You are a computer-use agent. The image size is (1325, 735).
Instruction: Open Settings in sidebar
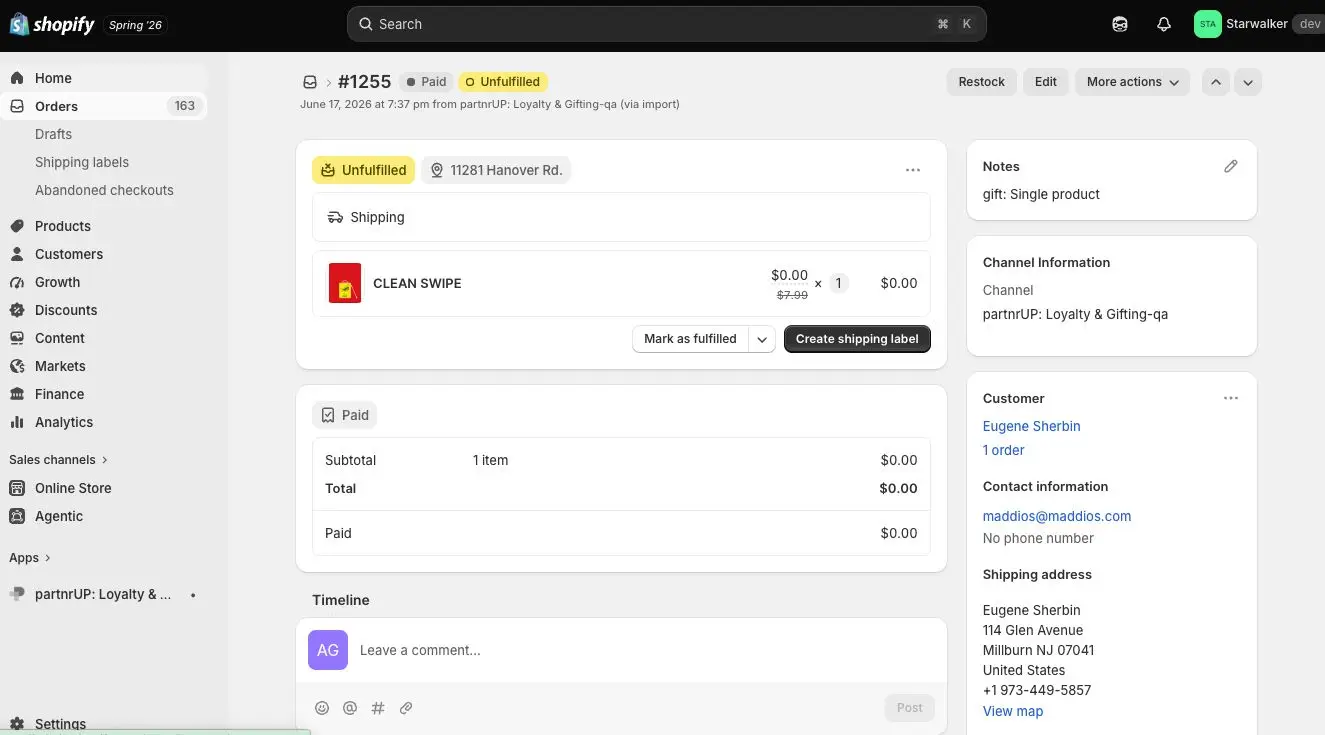click(x=60, y=724)
